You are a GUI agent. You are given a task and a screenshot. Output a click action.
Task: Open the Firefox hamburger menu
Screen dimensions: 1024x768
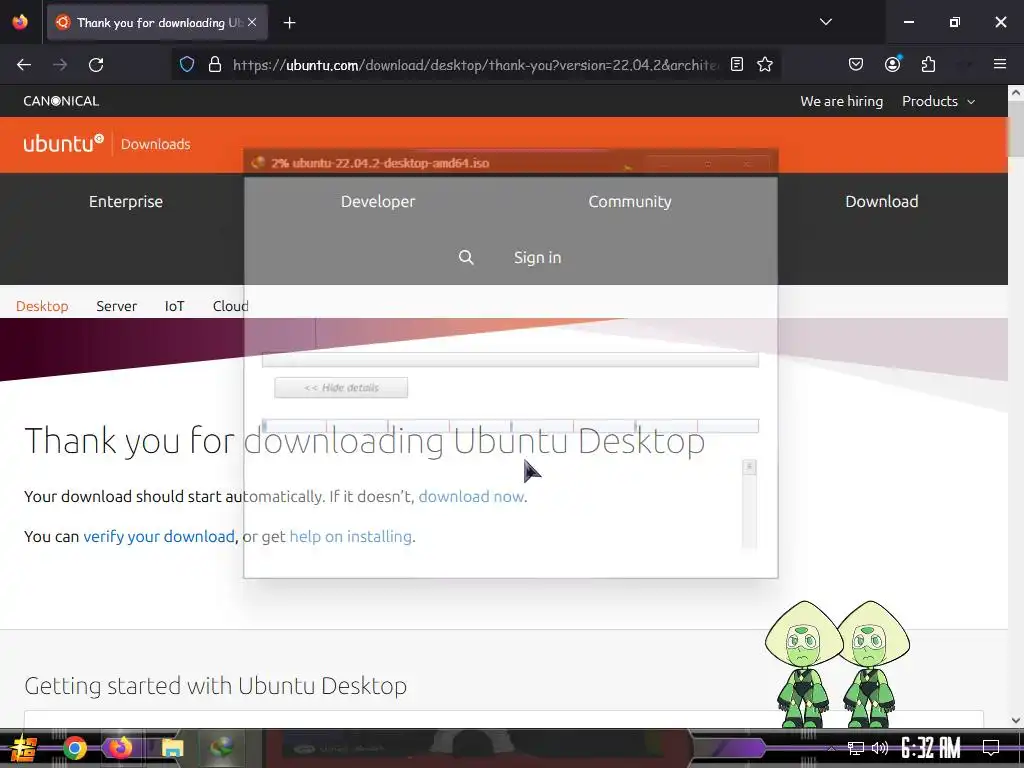tap(1000, 64)
